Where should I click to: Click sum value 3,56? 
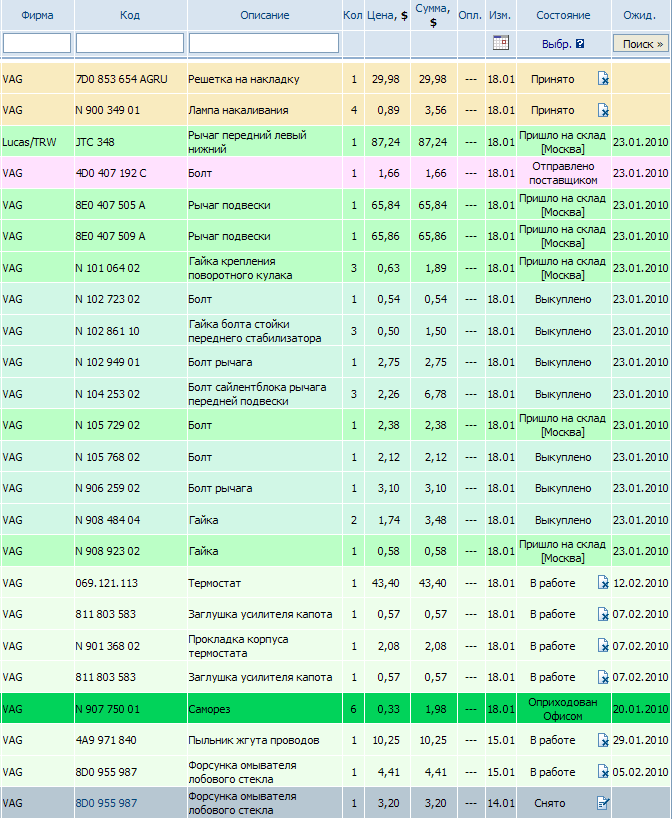[435, 110]
